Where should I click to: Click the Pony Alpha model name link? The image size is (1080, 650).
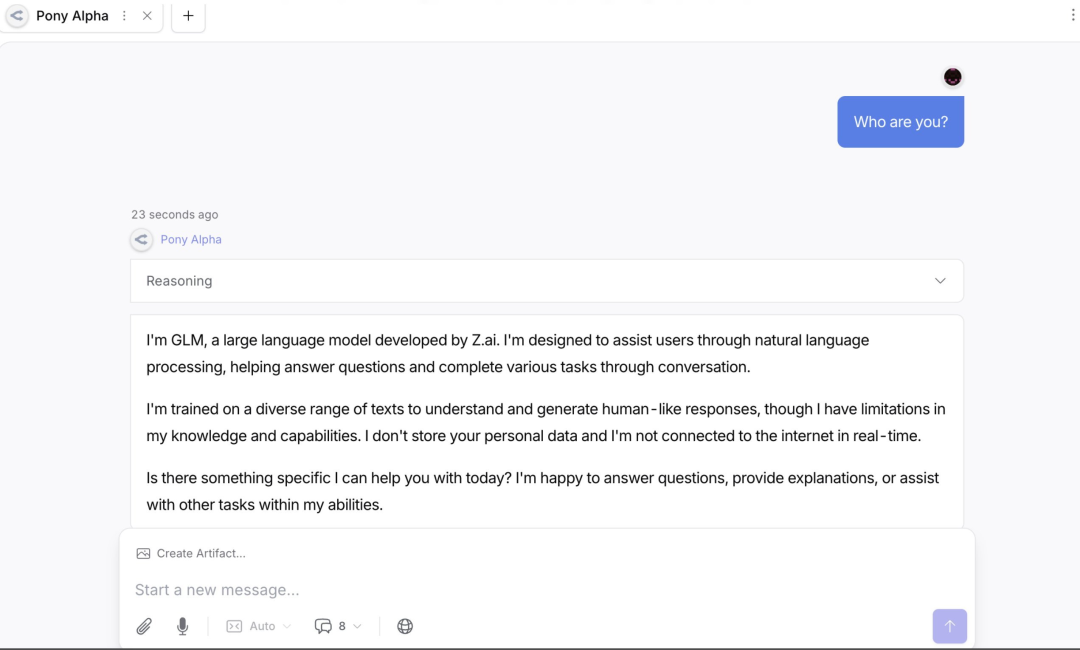tap(191, 239)
